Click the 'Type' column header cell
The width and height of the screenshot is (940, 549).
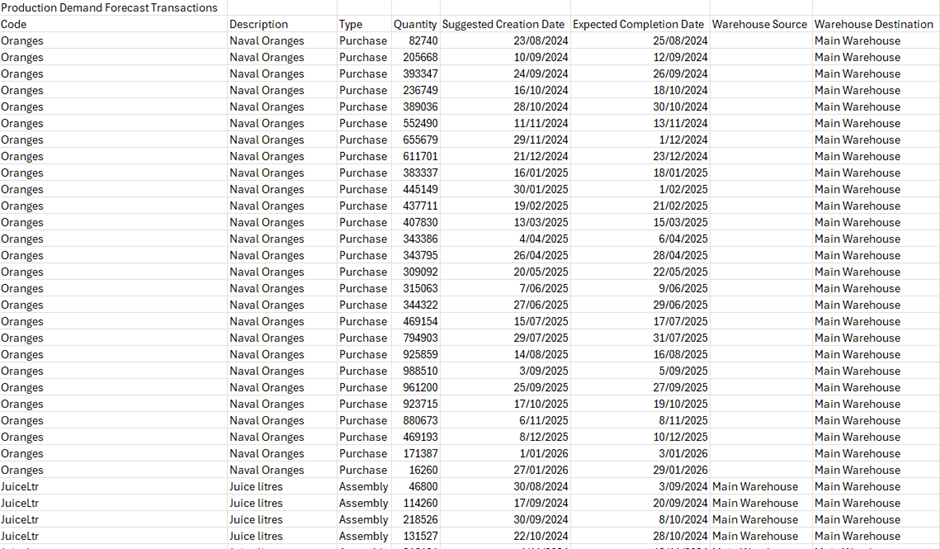coord(350,24)
